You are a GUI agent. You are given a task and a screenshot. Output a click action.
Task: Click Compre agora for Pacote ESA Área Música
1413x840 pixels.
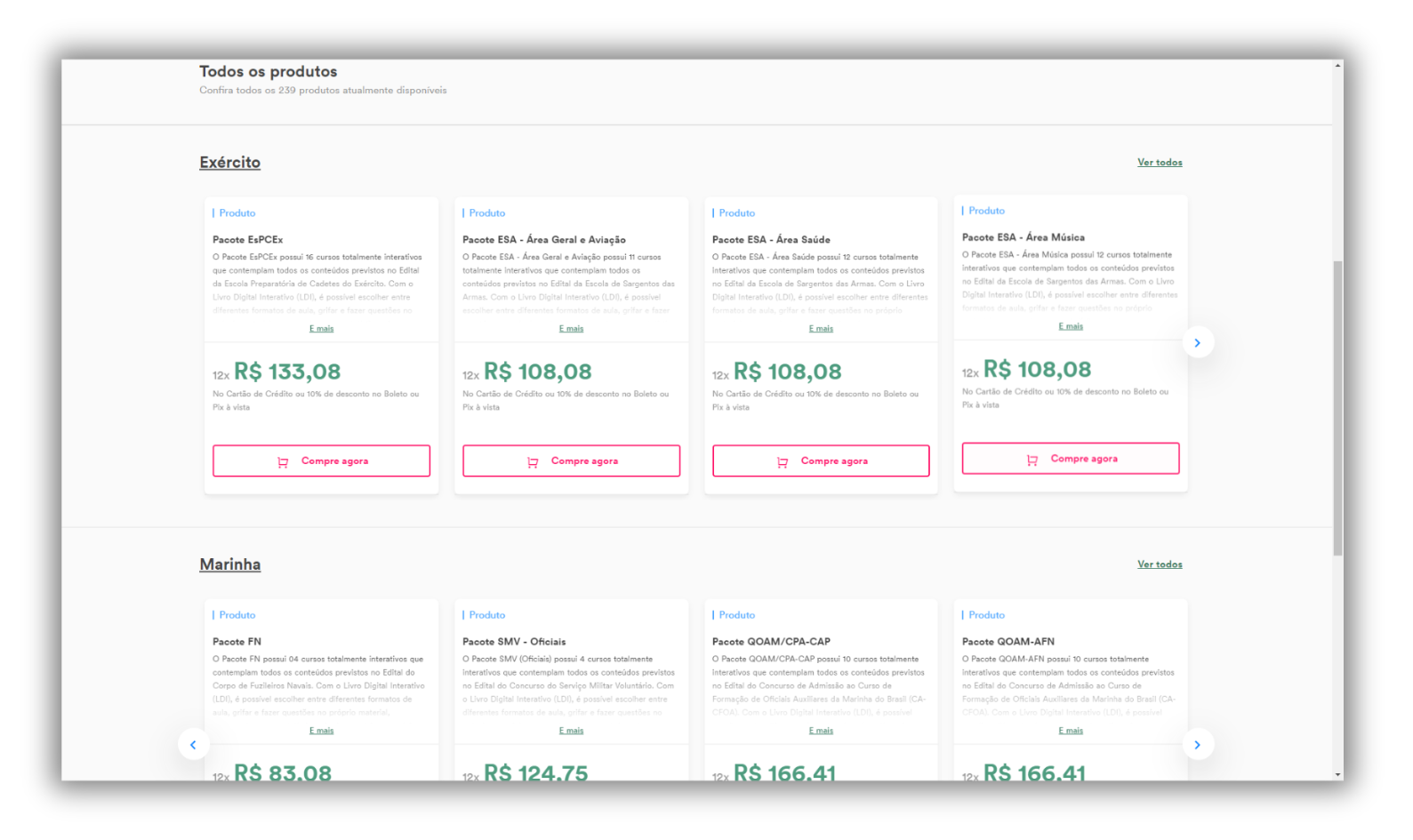[1071, 459]
